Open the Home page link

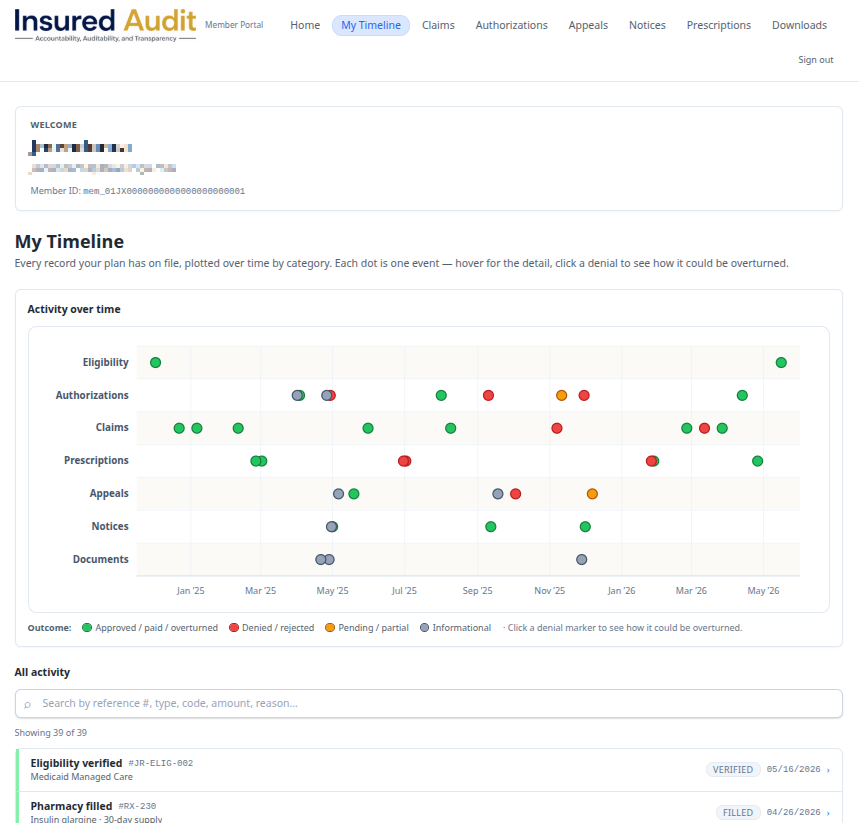305,25
